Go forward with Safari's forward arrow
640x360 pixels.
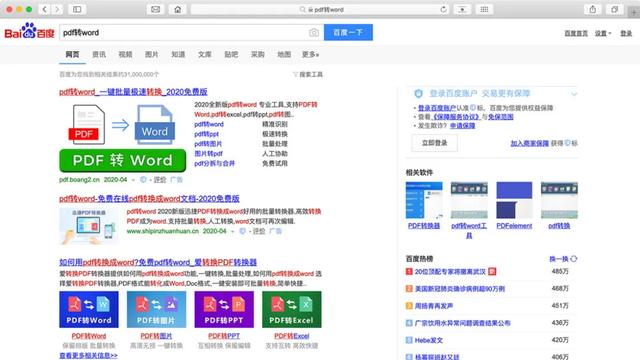pos(58,9)
